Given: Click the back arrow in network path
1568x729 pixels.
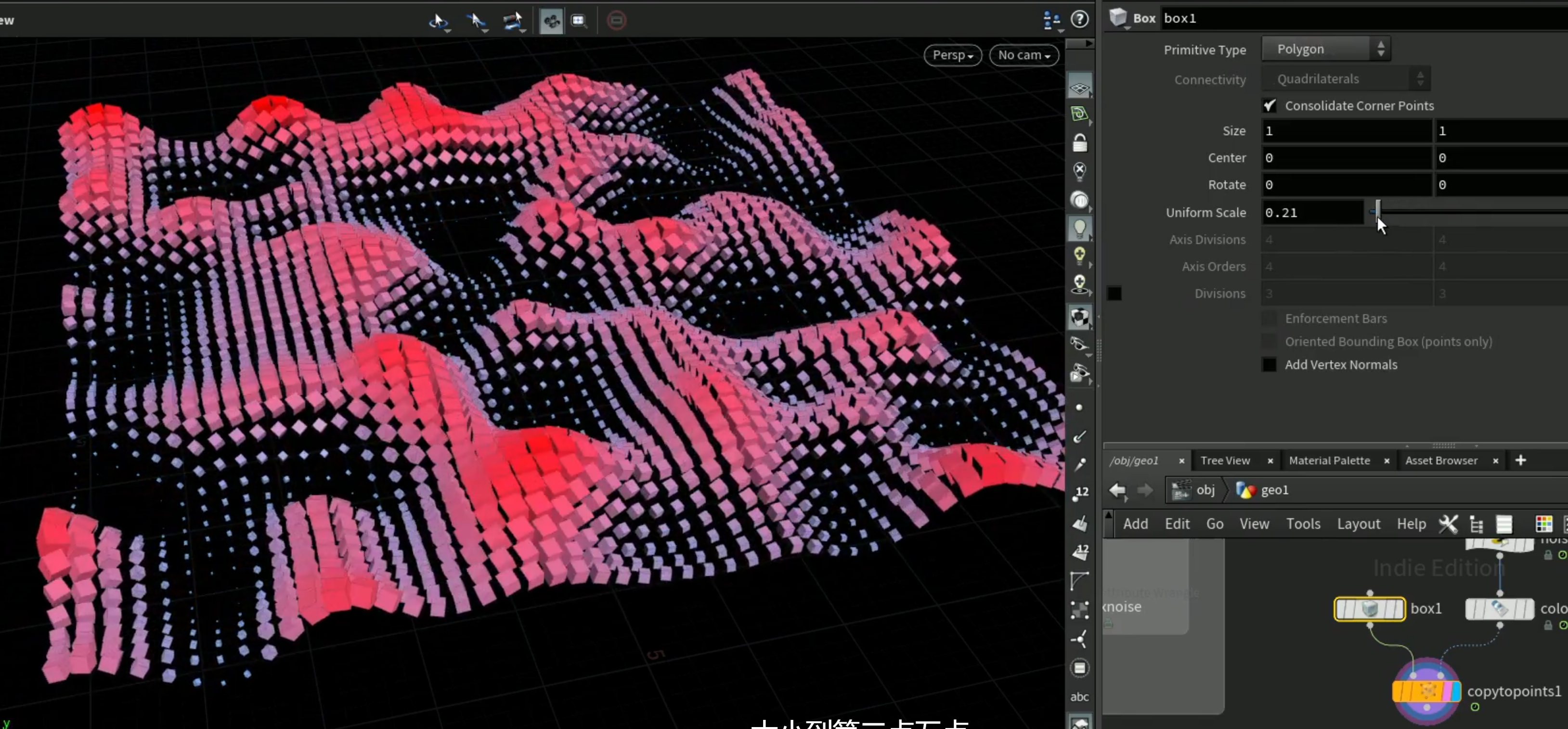Looking at the screenshot, I should click(x=1117, y=490).
